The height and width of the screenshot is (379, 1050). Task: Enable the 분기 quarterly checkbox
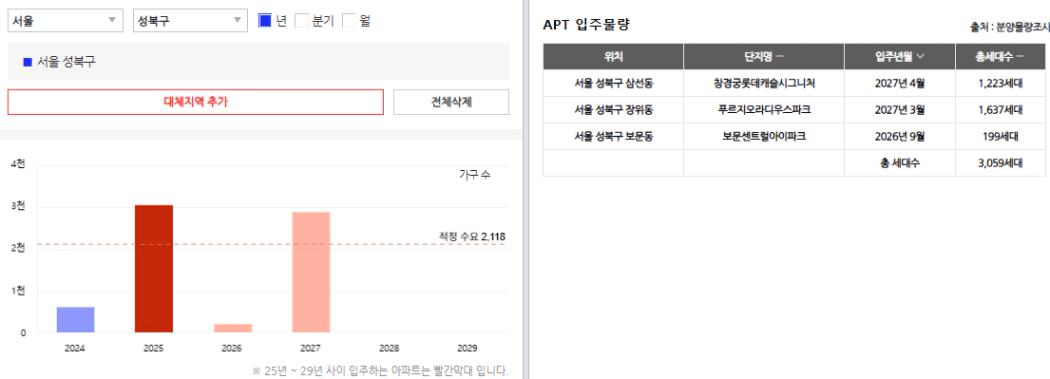pos(302,21)
